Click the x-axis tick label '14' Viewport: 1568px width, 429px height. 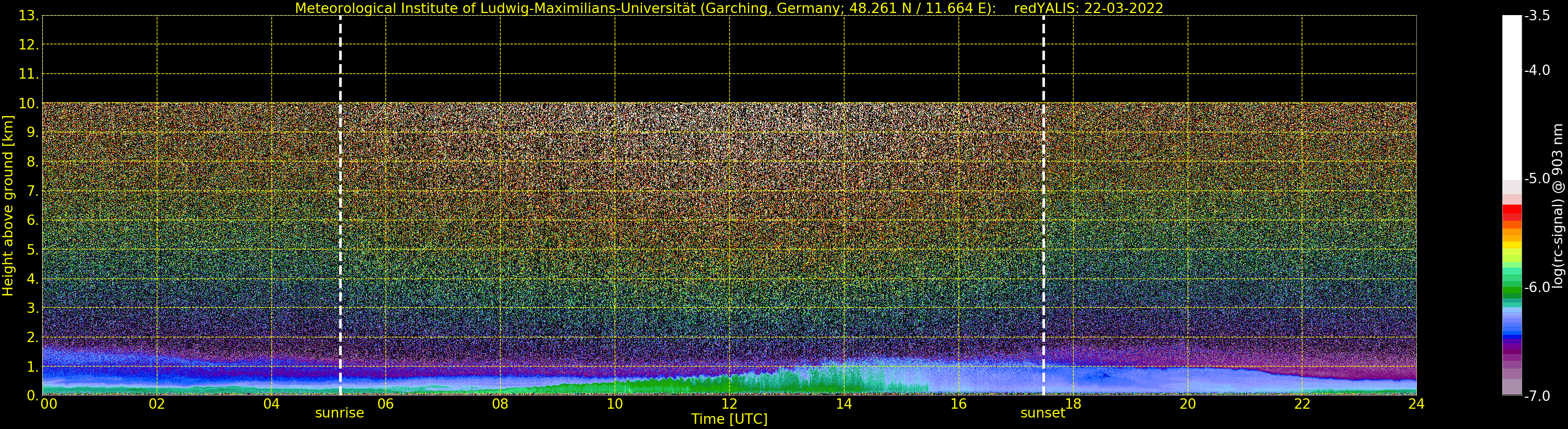tap(844, 403)
